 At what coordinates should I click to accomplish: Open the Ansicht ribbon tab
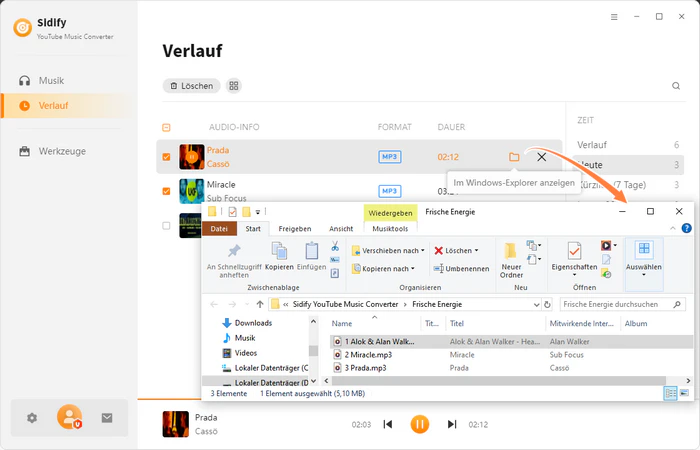341,229
